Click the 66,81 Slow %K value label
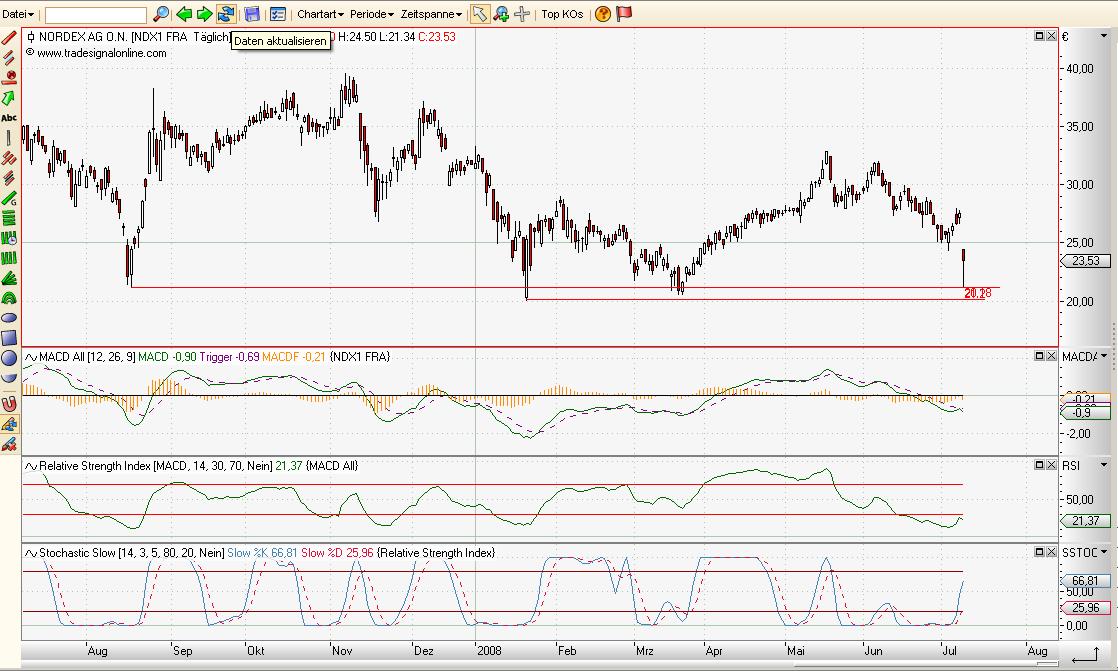The image size is (1118, 671). coord(1085,581)
